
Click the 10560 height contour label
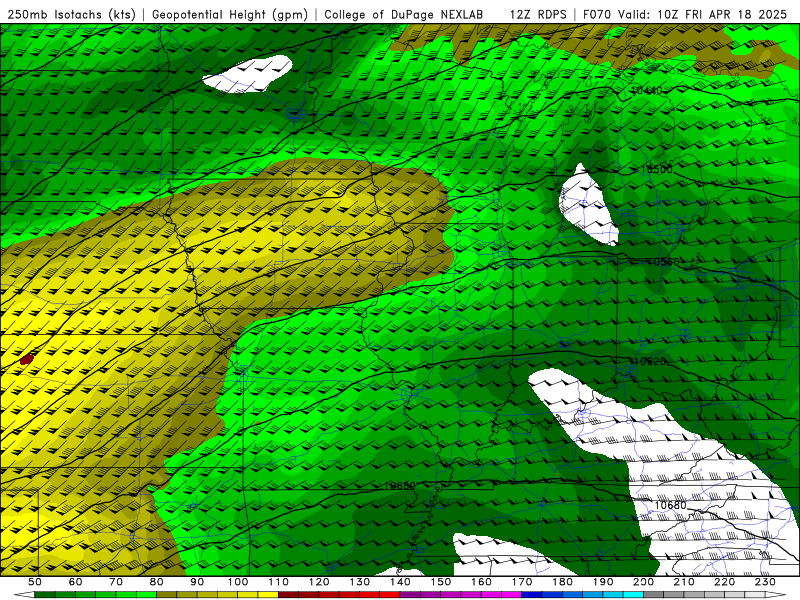(663, 262)
